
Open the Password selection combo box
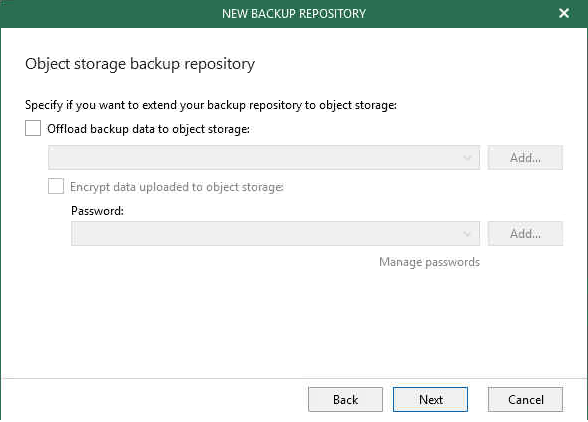coord(275,233)
